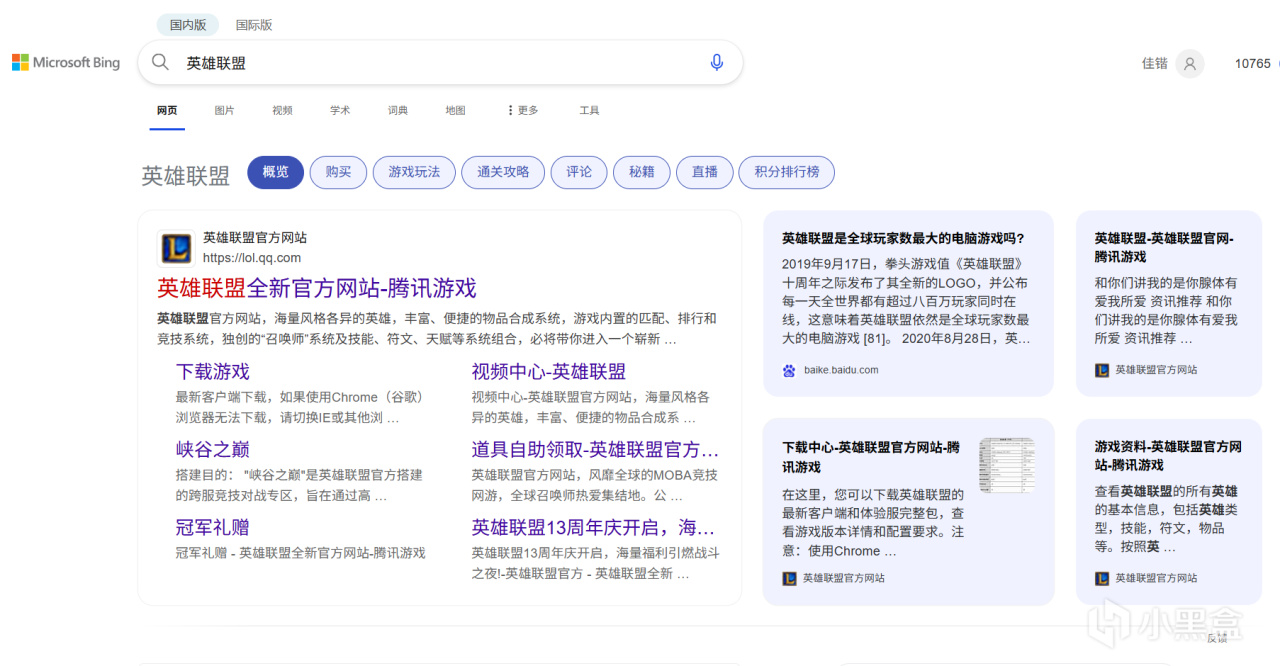Click the 英雄联盟官方网站 site name above lol.qq.com
The width and height of the screenshot is (1280, 666).
[255, 238]
